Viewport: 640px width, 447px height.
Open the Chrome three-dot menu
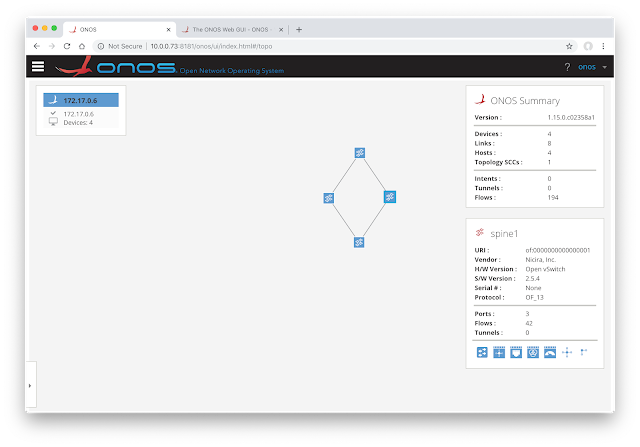click(603, 46)
